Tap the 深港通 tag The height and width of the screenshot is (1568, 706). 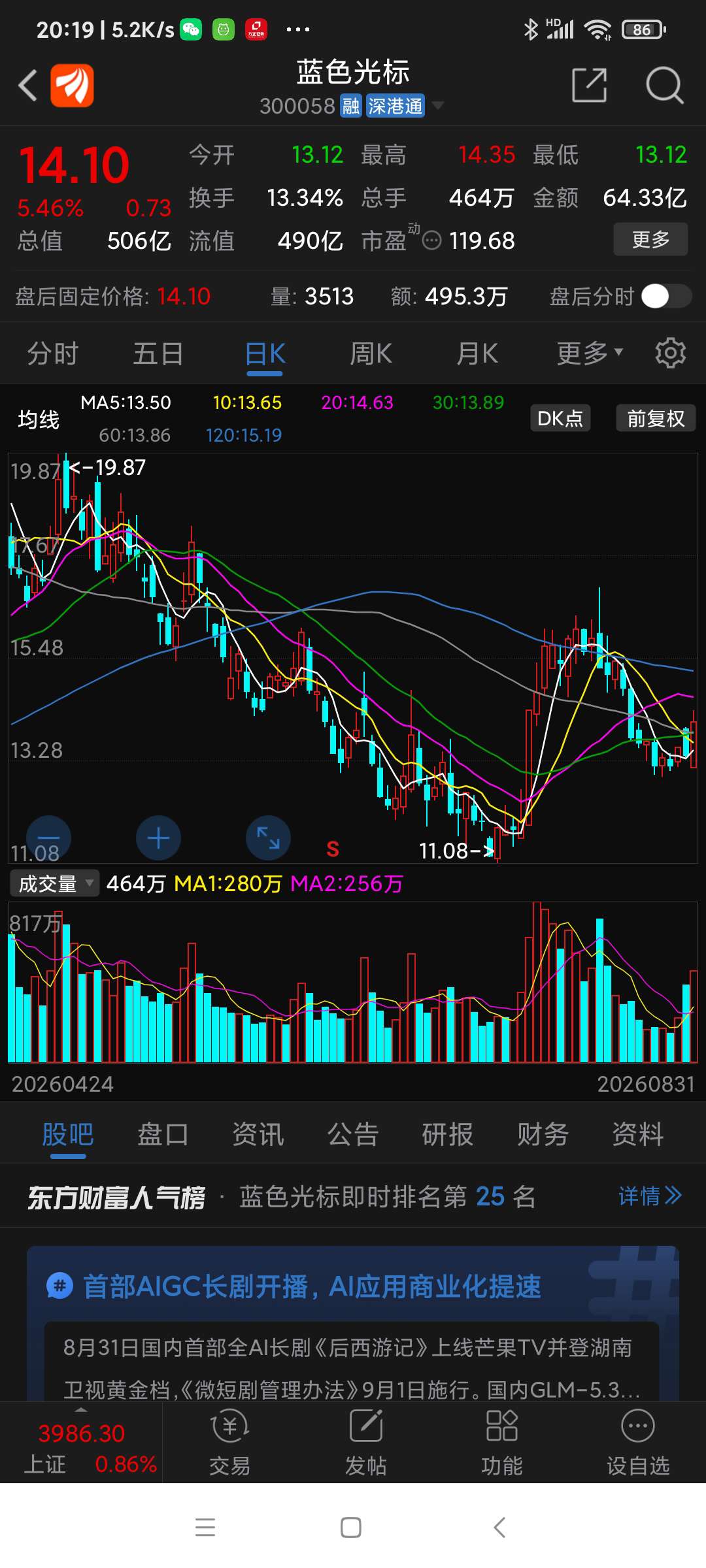click(395, 106)
